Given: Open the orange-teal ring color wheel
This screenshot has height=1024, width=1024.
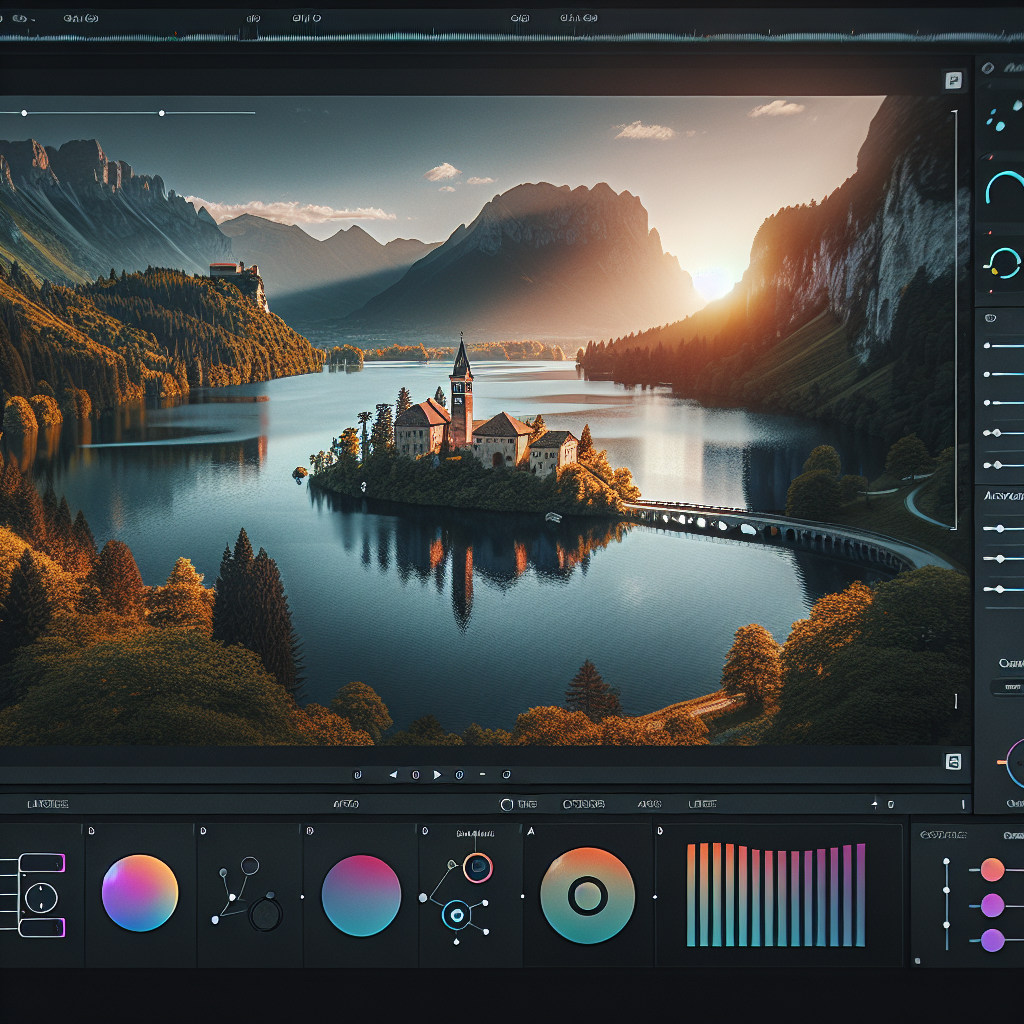Looking at the screenshot, I should pos(587,895).
